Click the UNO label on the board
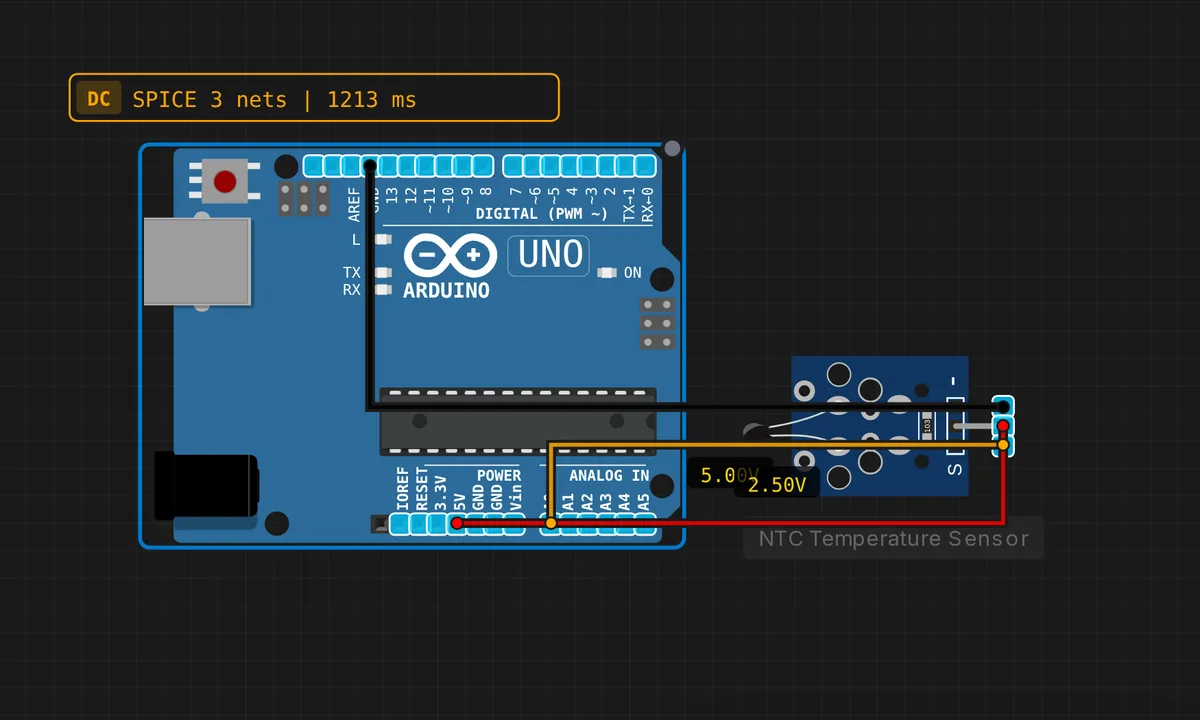 [x=549, y=255]
